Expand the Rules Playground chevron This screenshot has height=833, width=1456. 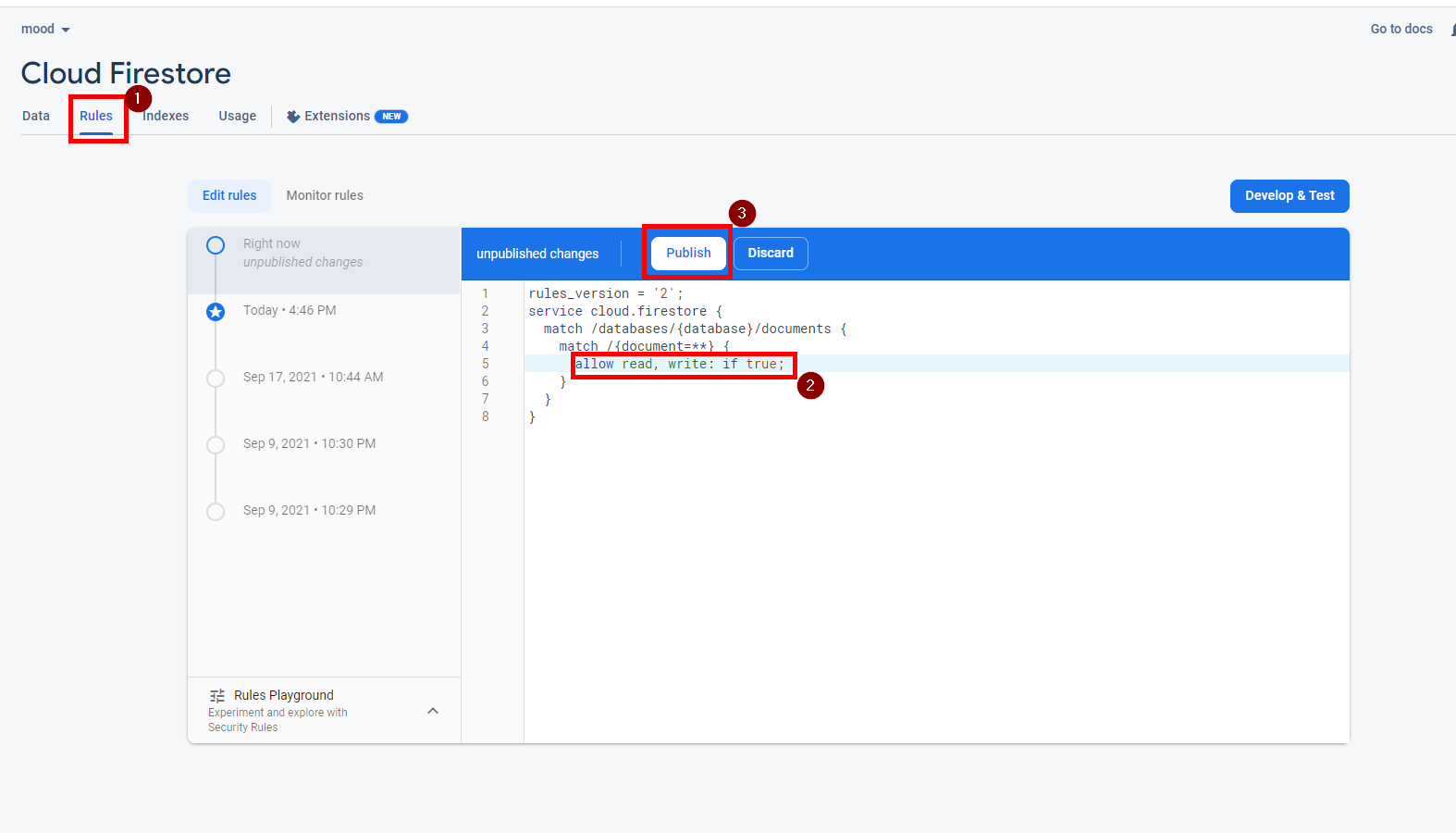[x=433, y=711]
